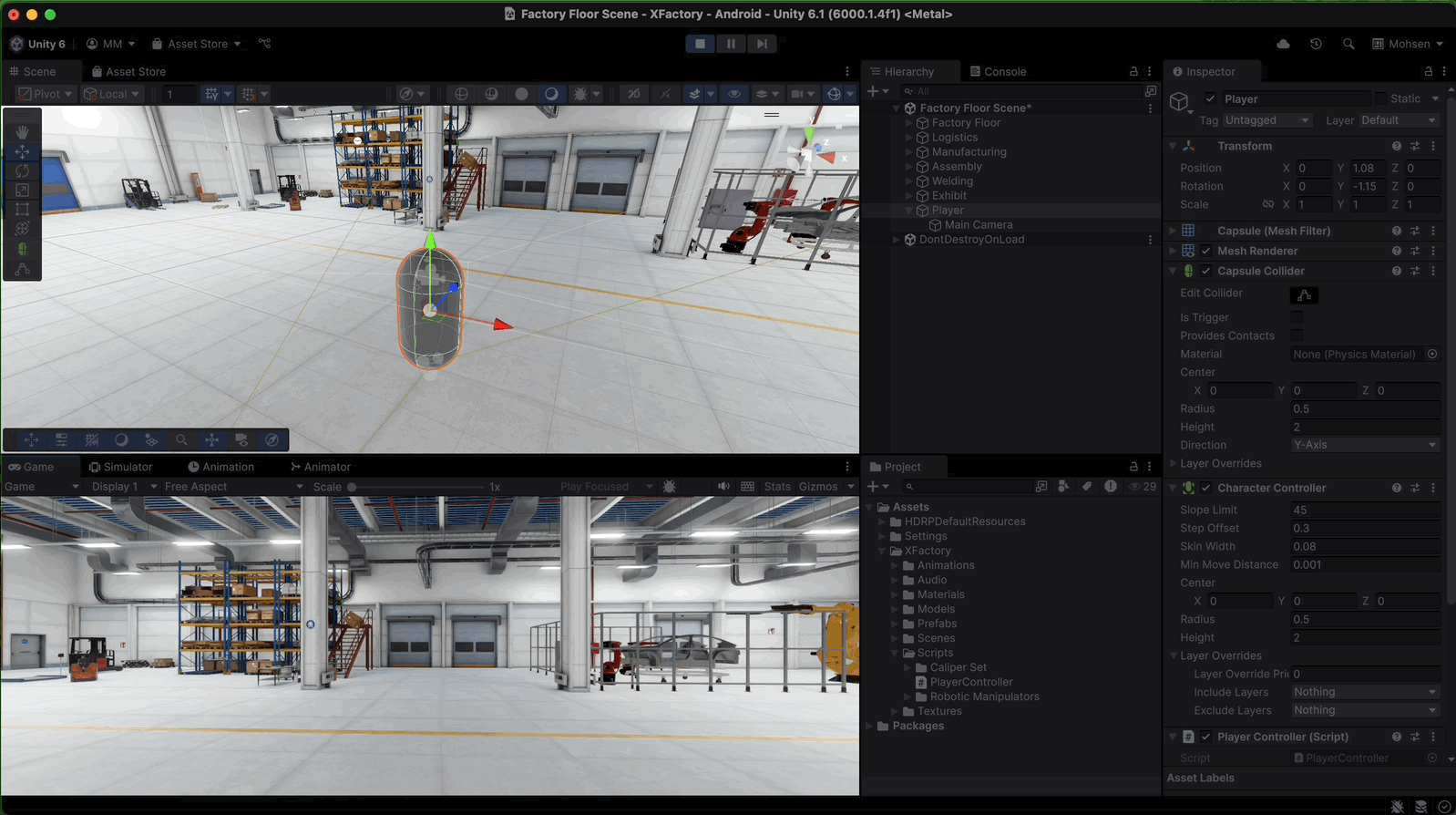Image resolution: width=1456 pixels, height=815 pixels.
Task: Click the search icon in top toolbar
Action: click(1348, 44)
